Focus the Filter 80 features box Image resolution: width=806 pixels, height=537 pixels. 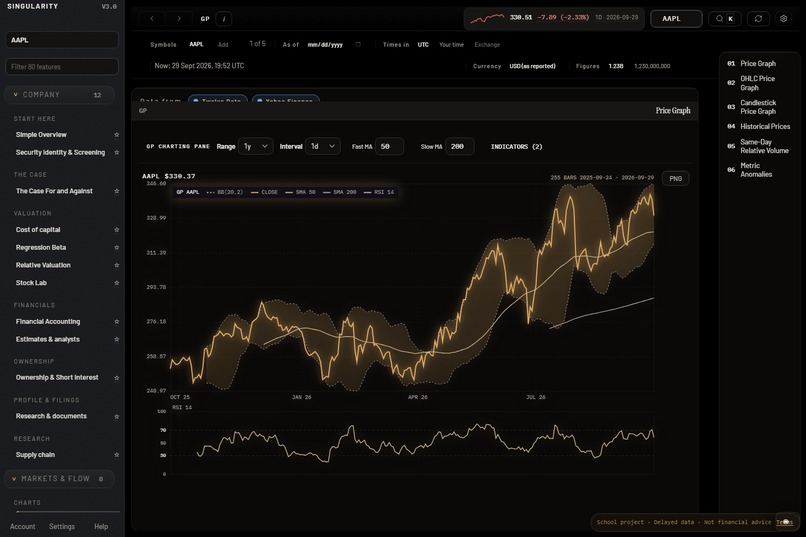pos(62,67)
